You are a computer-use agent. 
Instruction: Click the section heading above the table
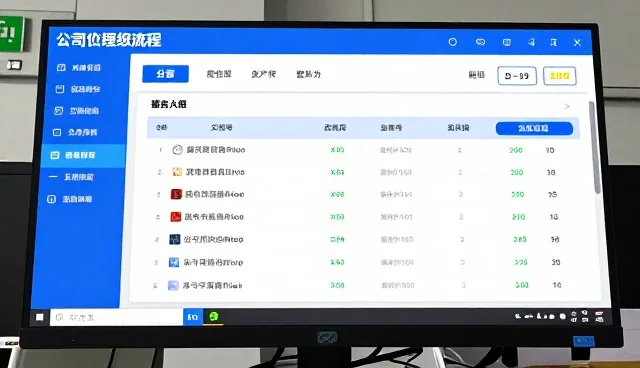pyautogui.click(x=169, y=104)
